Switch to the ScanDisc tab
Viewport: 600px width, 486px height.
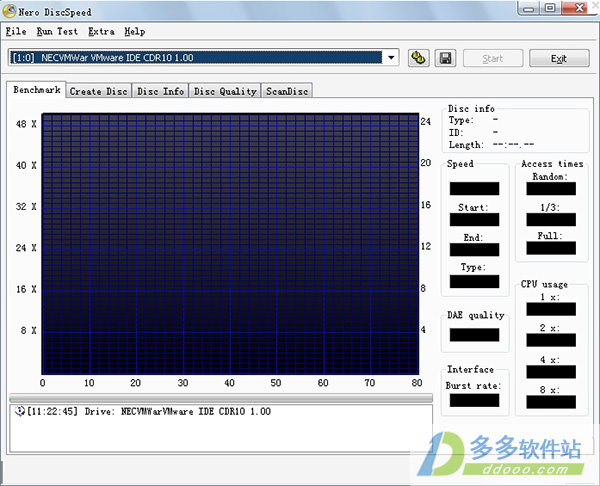(287, 91)
